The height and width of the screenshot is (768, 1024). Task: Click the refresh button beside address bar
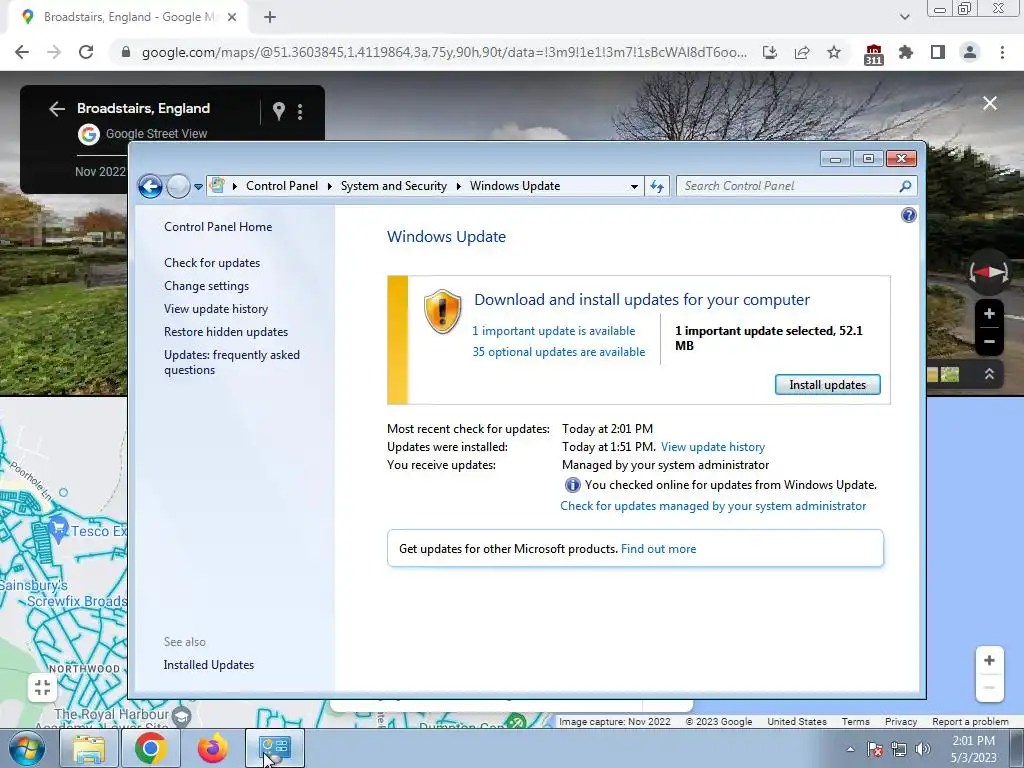coord(657,186)
